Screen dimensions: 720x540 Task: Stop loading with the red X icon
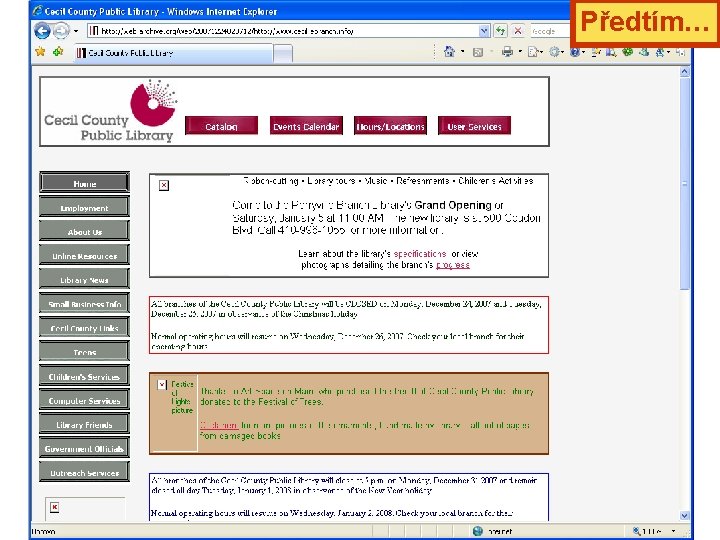coord(518,31)
